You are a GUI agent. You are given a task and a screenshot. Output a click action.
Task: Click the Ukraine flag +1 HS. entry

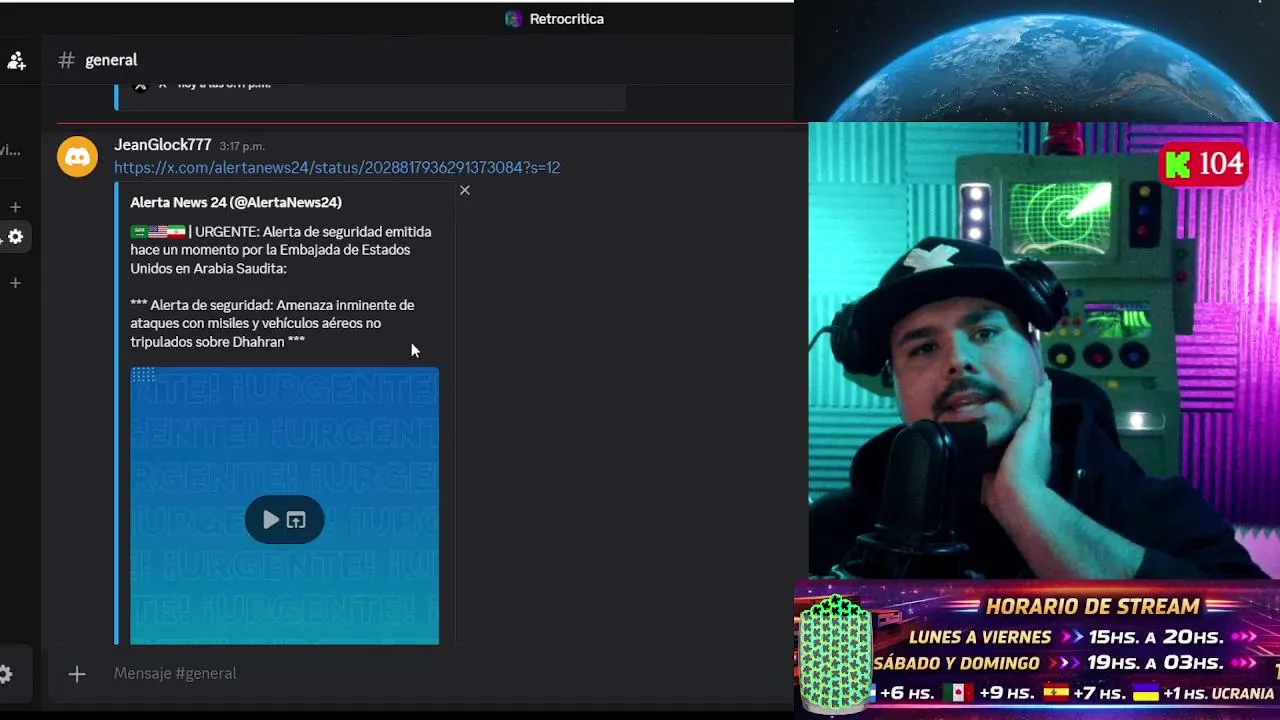1204,693
